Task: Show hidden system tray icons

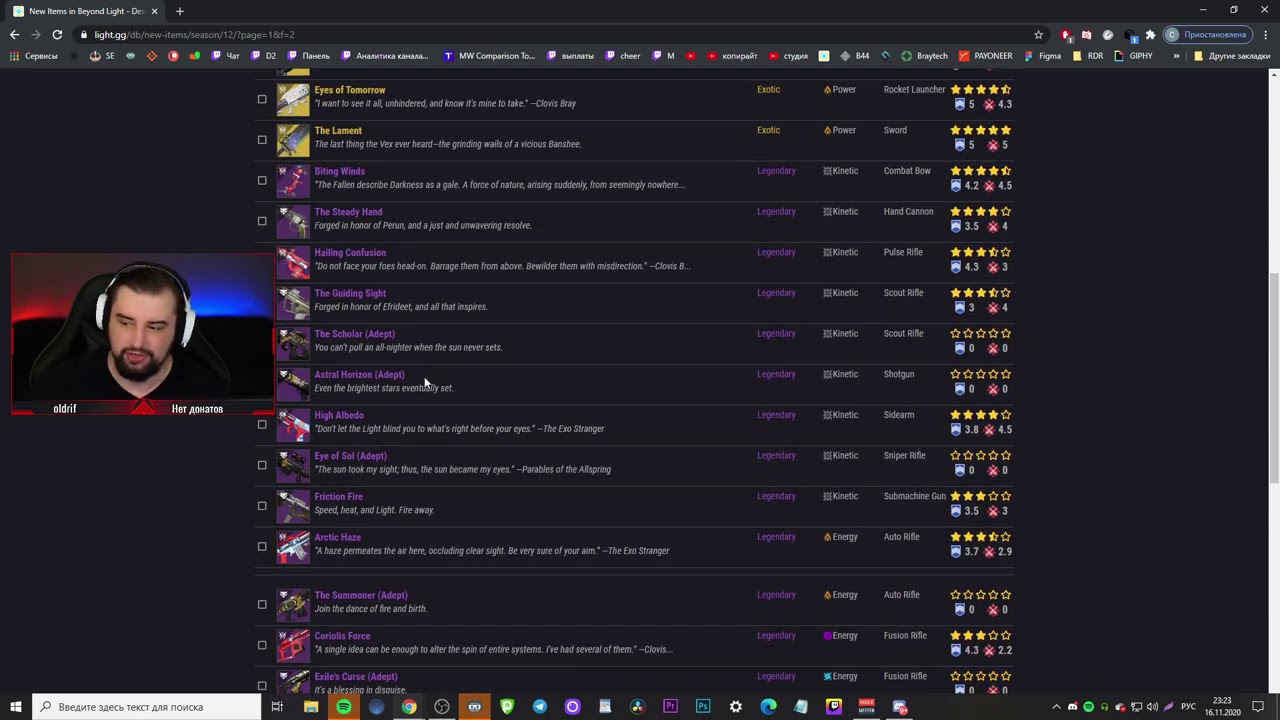Action: 1057,707
